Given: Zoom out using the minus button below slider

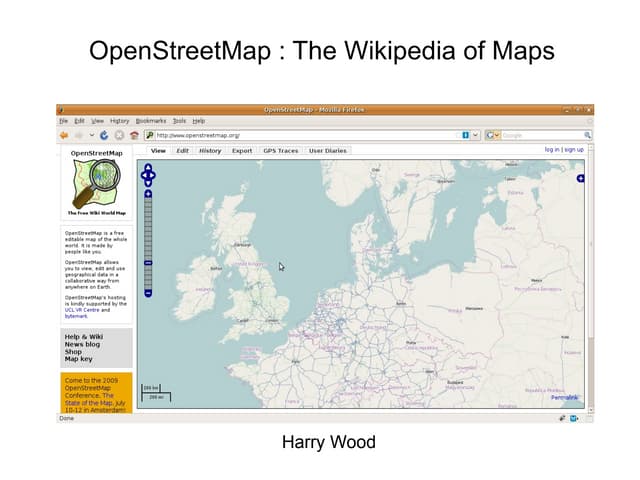Looking at the screenshot, I should [148, 293].
